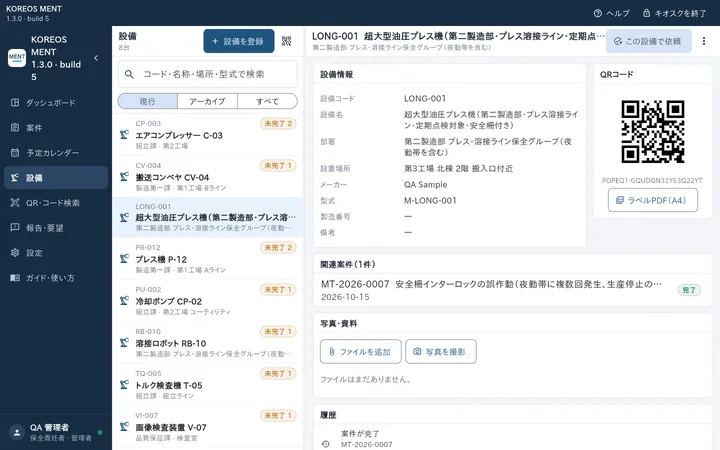
Task: Click the QR scan icon beside 設備を登録
Action: [x=287, y=41]
